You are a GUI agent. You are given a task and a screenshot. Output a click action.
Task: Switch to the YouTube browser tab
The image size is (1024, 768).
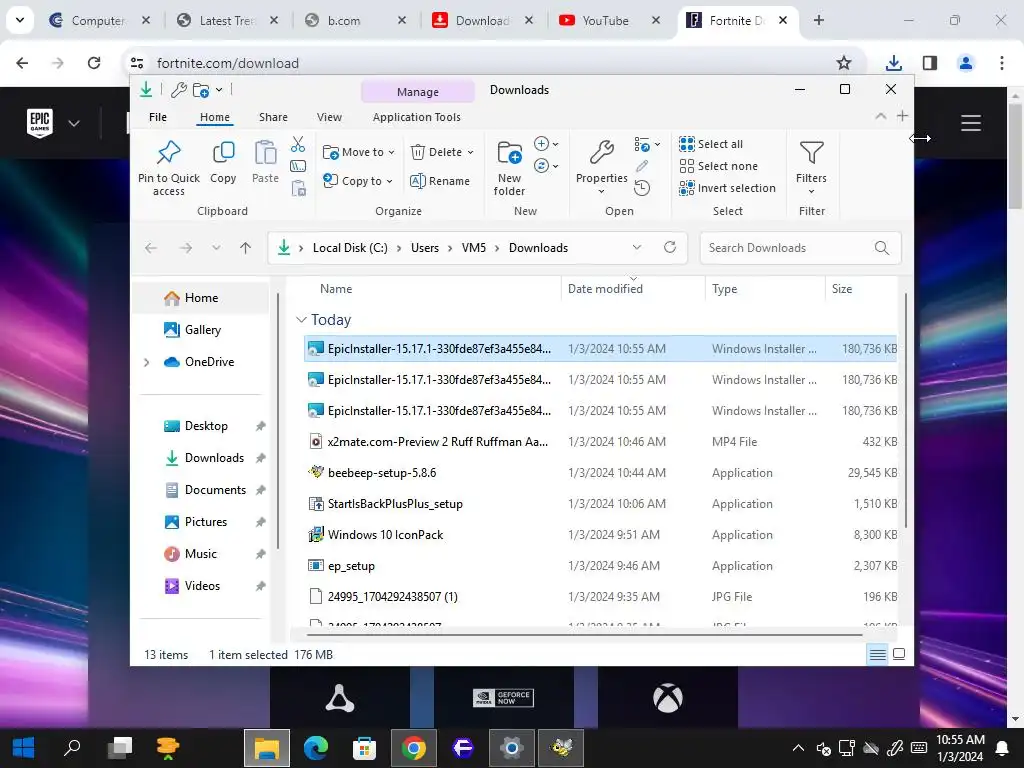(605, 21)
